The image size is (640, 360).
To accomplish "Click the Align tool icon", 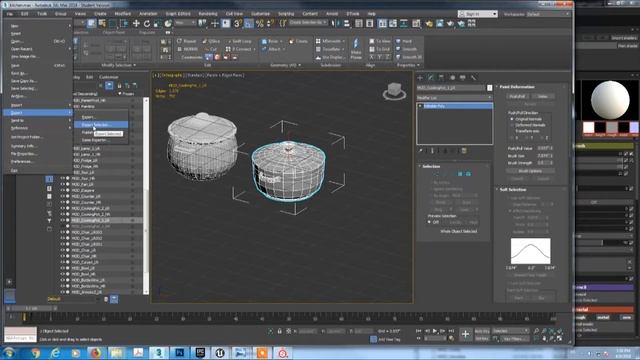I will point(346,24).
